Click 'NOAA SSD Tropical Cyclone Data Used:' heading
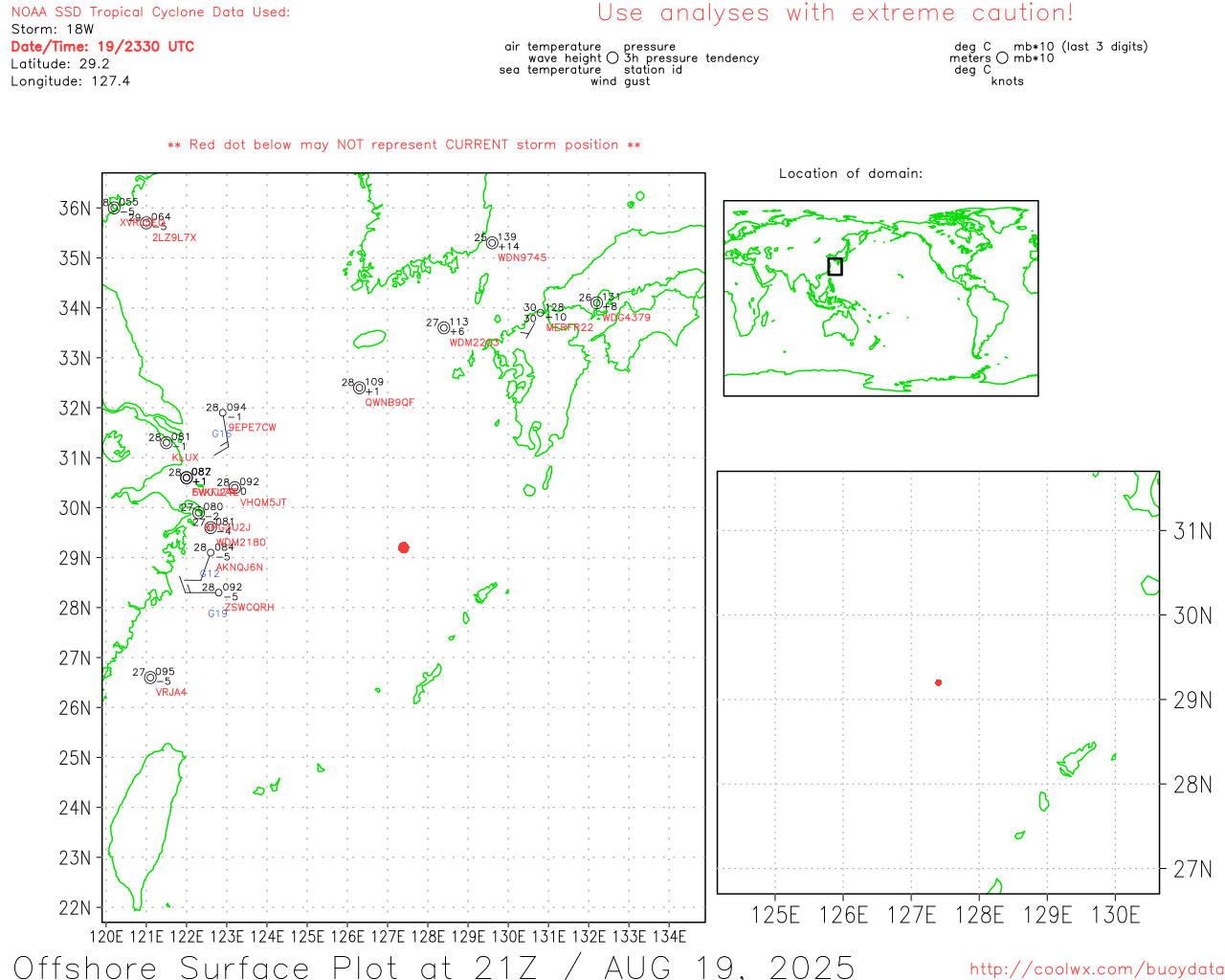This screenshot has height=980, width=1225. click(150, 12)
